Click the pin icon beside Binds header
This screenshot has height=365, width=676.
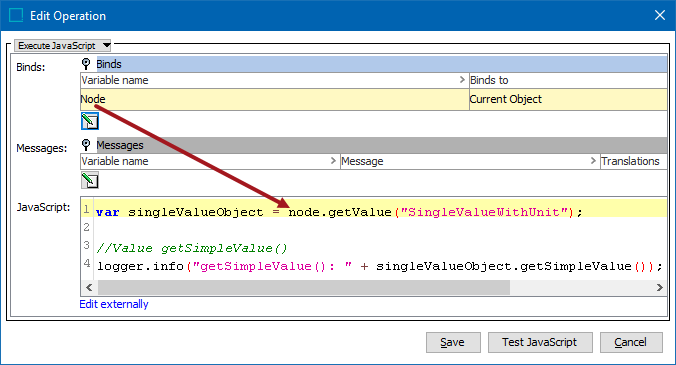[x=86, y=64]
